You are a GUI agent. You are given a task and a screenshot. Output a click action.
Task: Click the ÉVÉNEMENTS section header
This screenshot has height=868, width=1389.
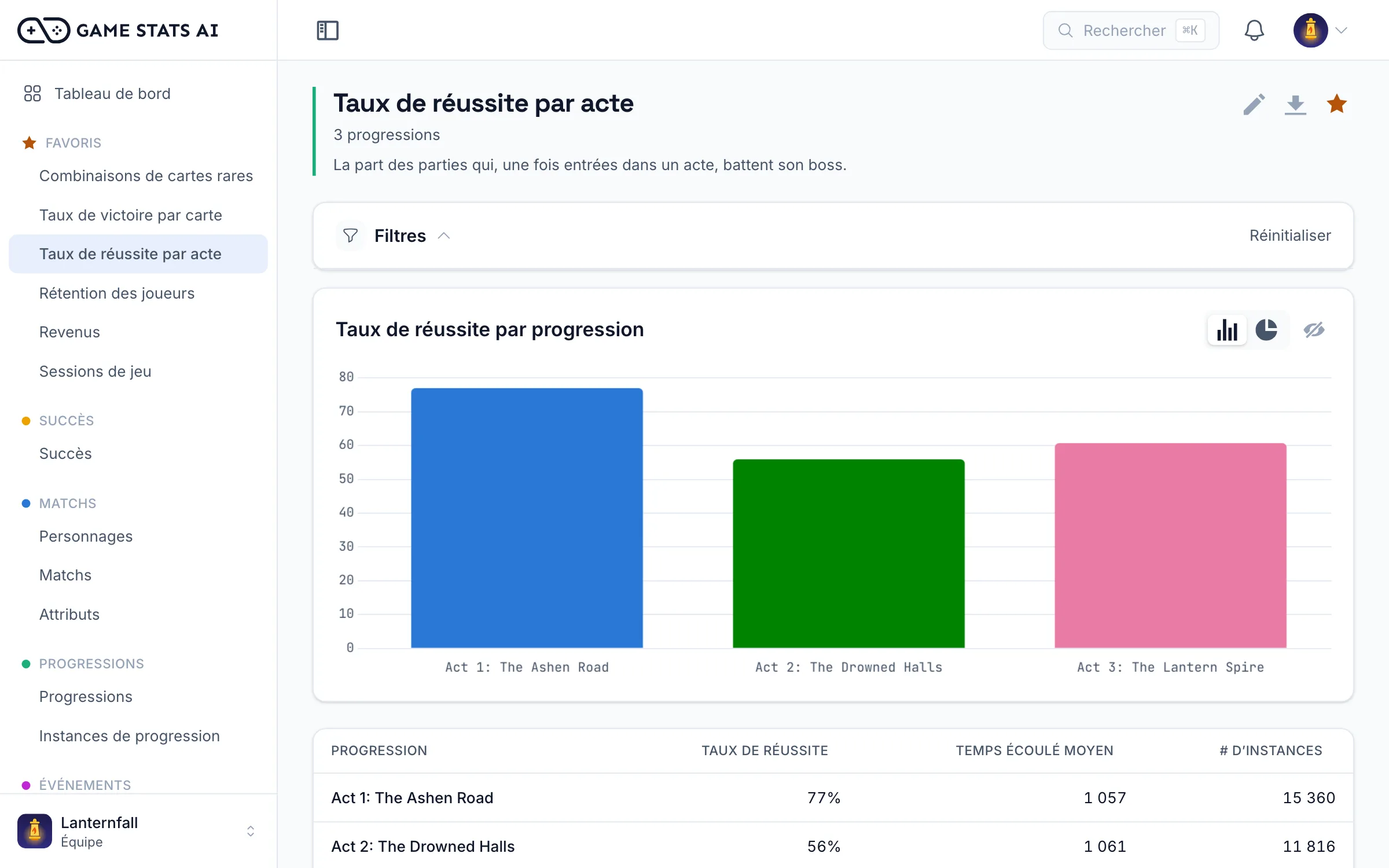pyautogui.click(x=85, y=785)
